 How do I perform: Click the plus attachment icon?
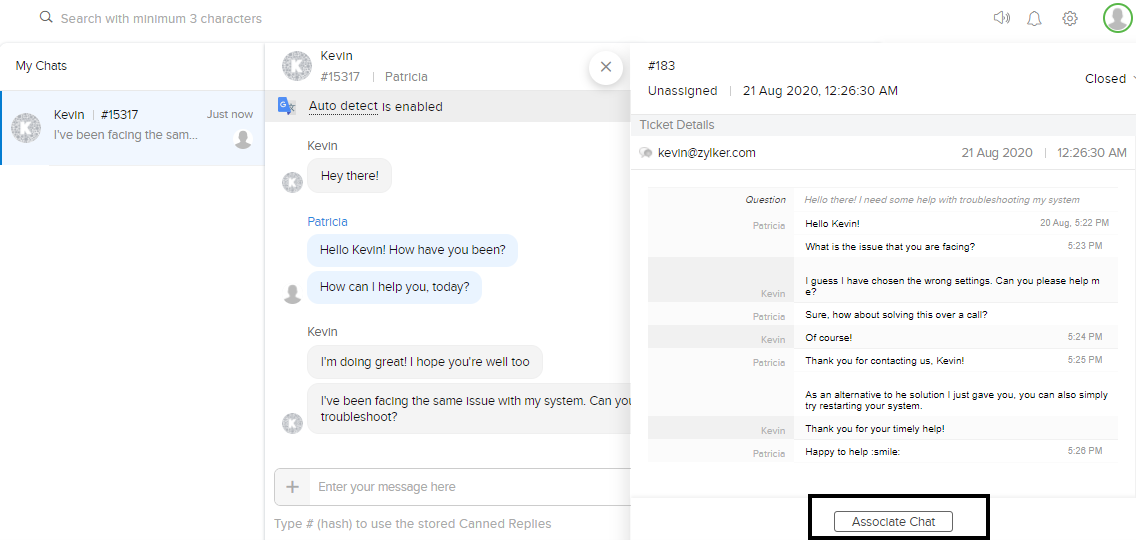click(292, 487)
